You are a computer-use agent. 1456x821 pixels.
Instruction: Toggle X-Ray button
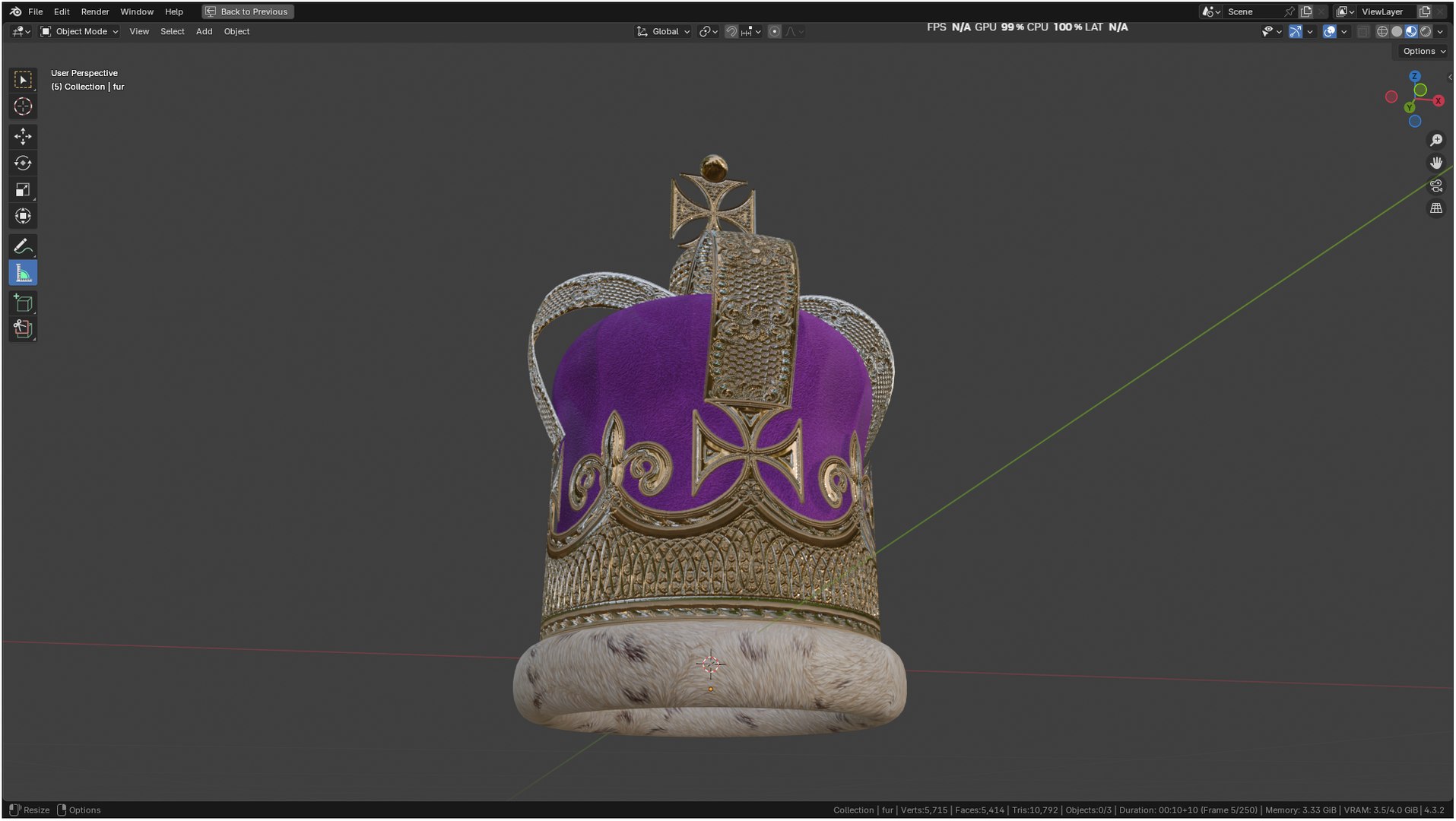(1362, 31)
